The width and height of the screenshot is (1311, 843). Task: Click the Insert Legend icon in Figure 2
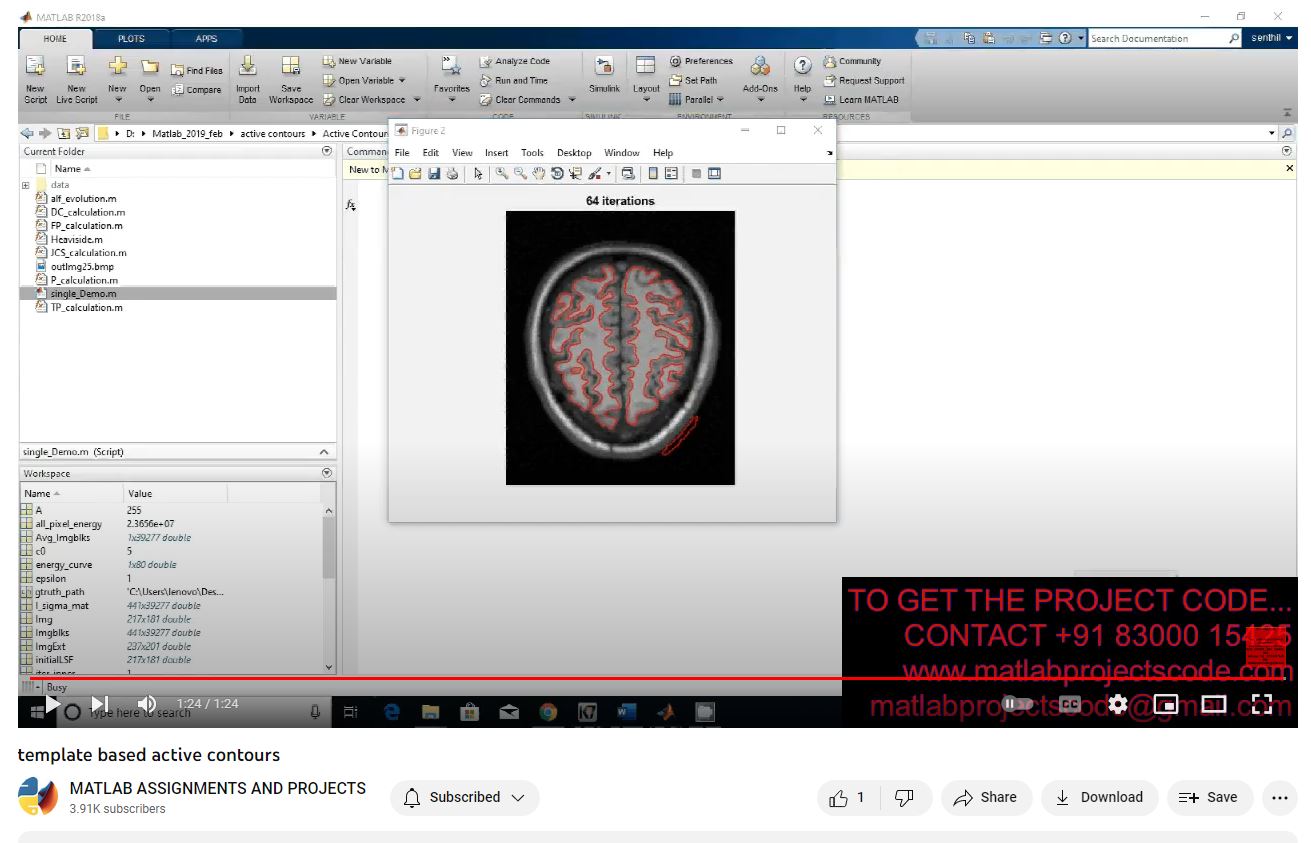[671, 174]
